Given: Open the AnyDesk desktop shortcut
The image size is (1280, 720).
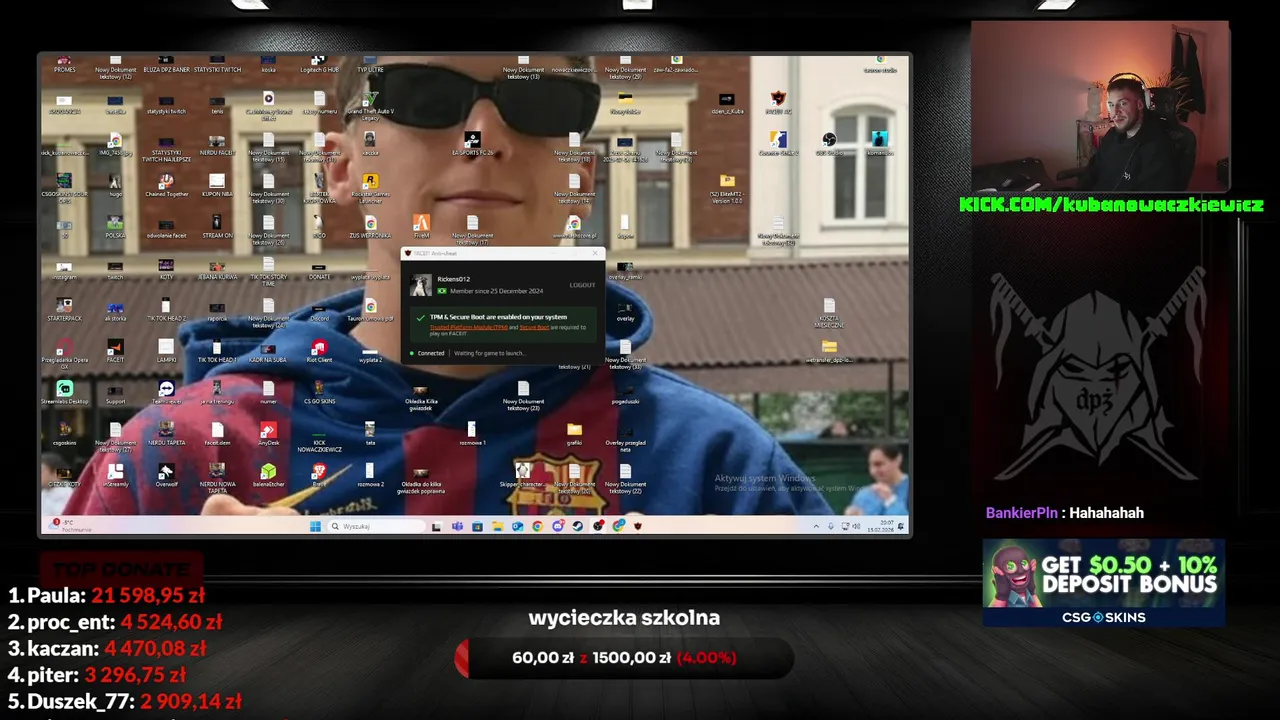Looking at the screenshot, I should [x=268, y=434].
